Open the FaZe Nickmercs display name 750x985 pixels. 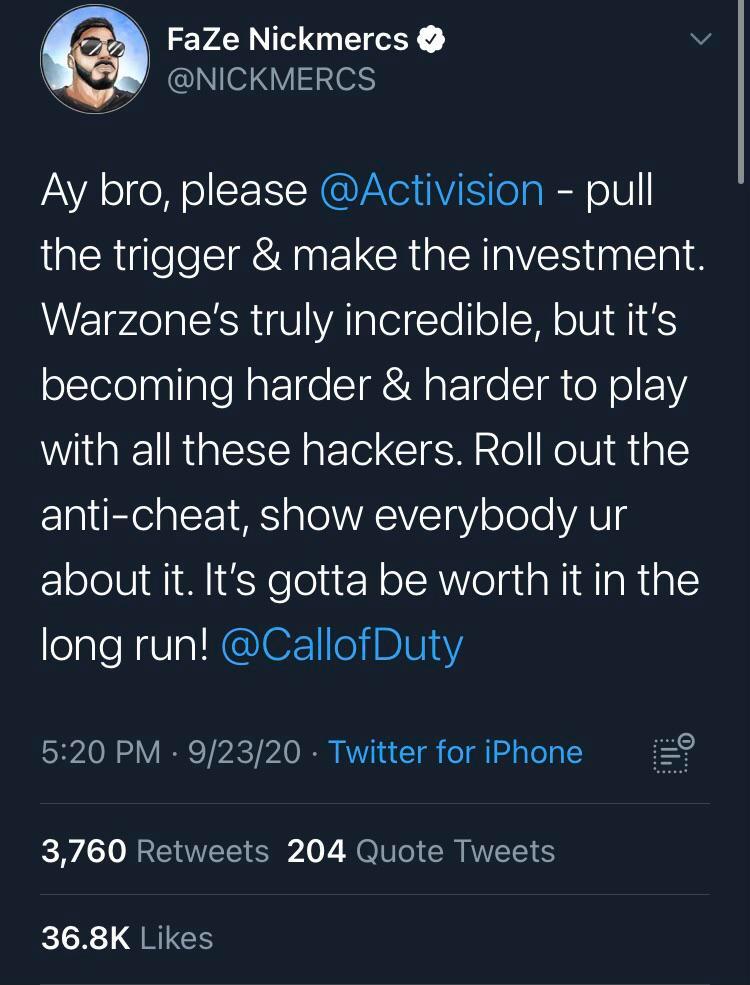288,40
